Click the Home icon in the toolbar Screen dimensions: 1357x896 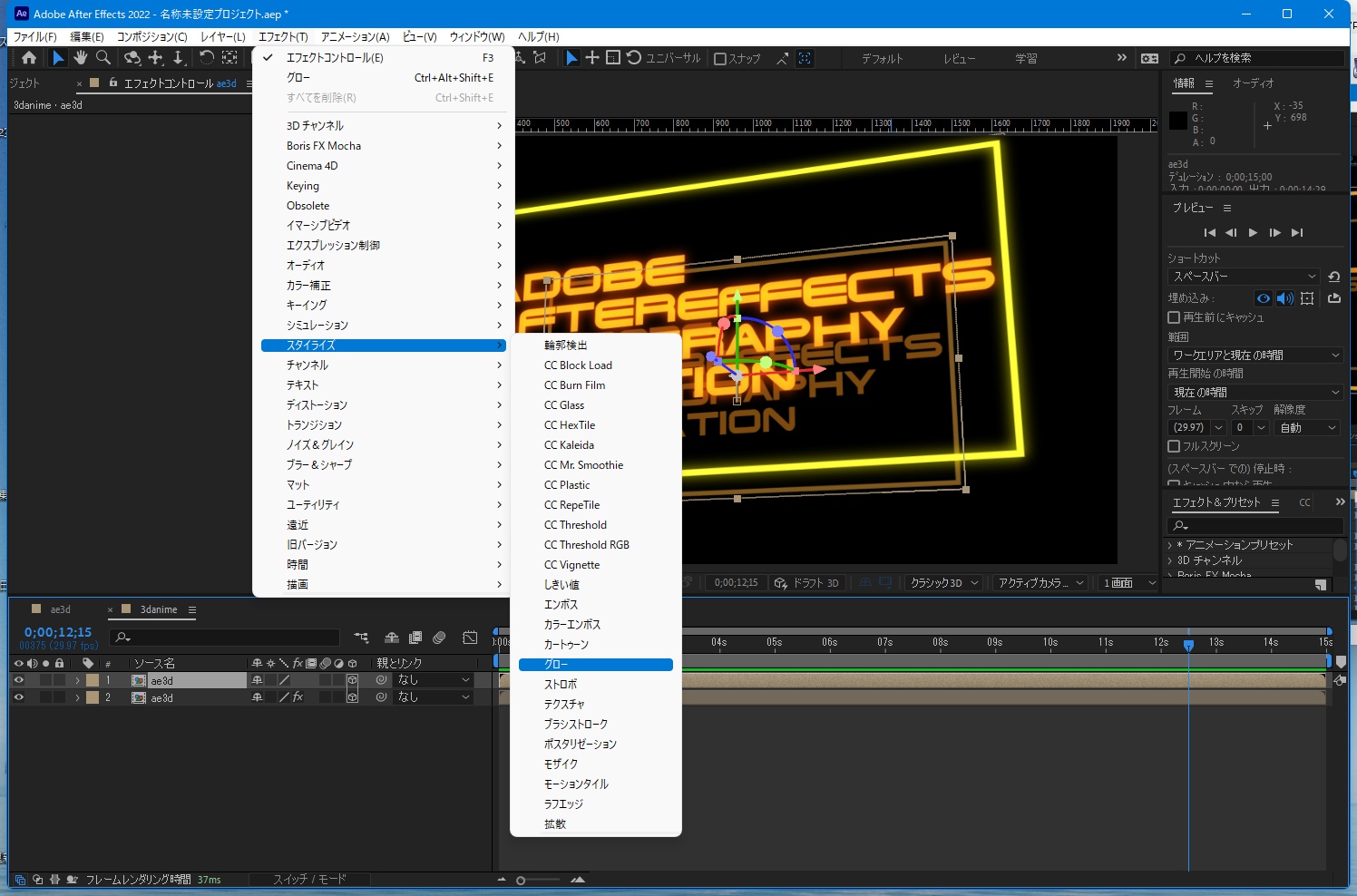pyautogui.click(x=29, y=58)
